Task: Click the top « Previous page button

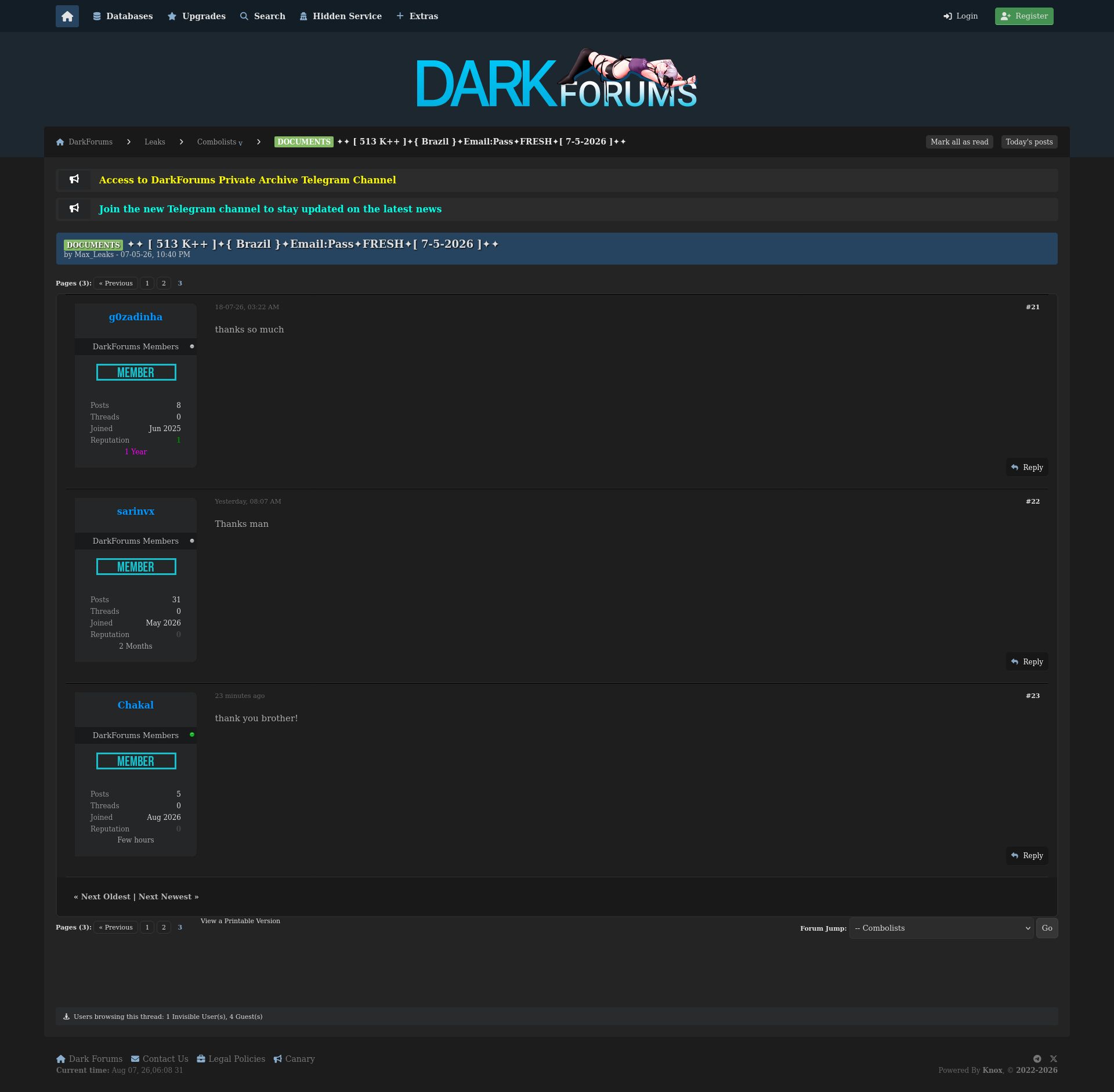Action: coord(115,283)
